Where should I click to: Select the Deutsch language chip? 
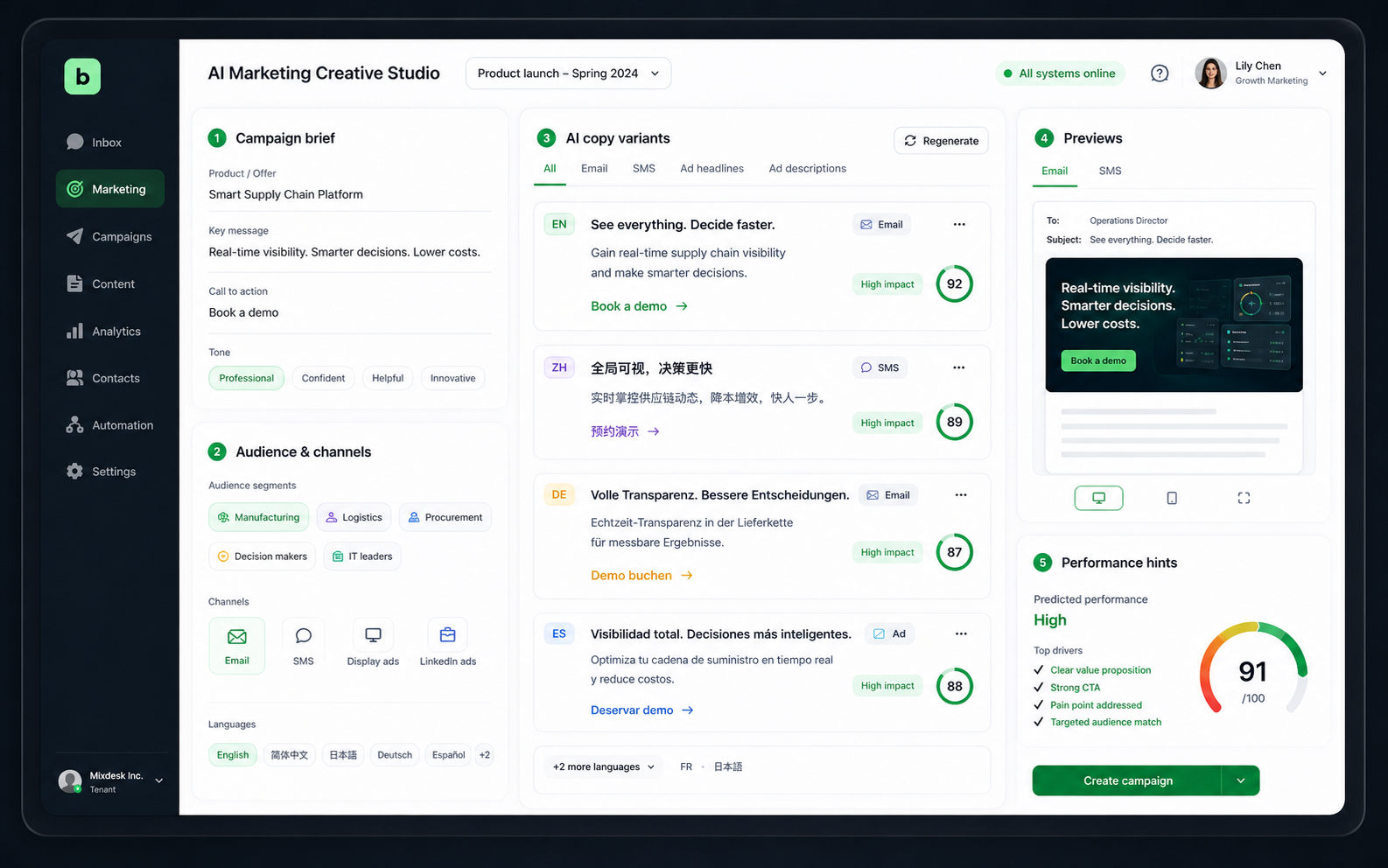coord(395,755)
